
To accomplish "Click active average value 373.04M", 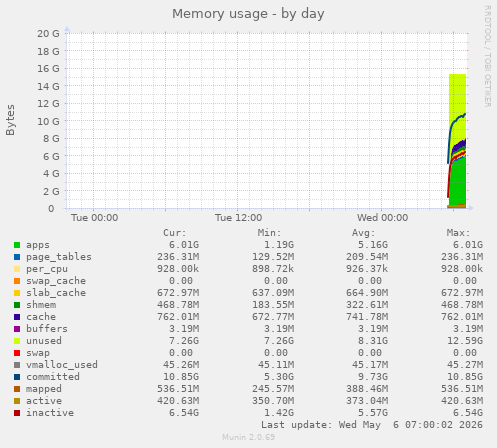I will (x=367, y=401).
